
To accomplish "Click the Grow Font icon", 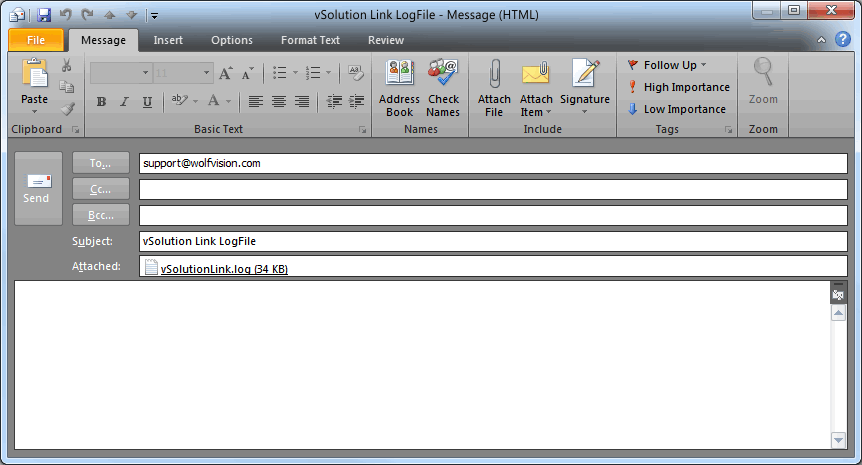I will pos(226,73).
